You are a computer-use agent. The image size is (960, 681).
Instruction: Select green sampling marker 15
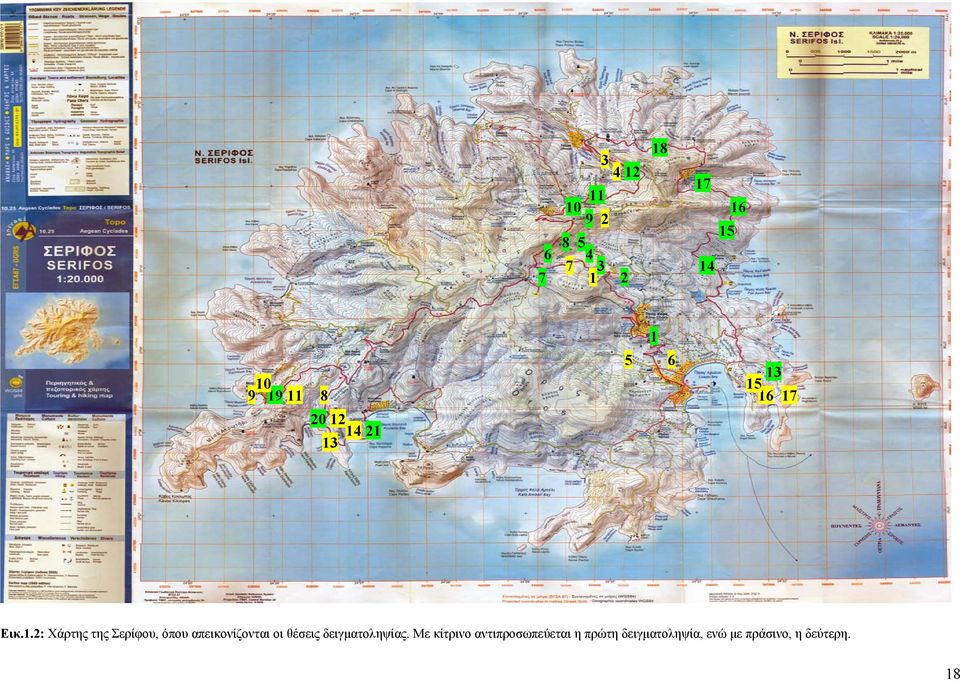[x=726, y=230]
